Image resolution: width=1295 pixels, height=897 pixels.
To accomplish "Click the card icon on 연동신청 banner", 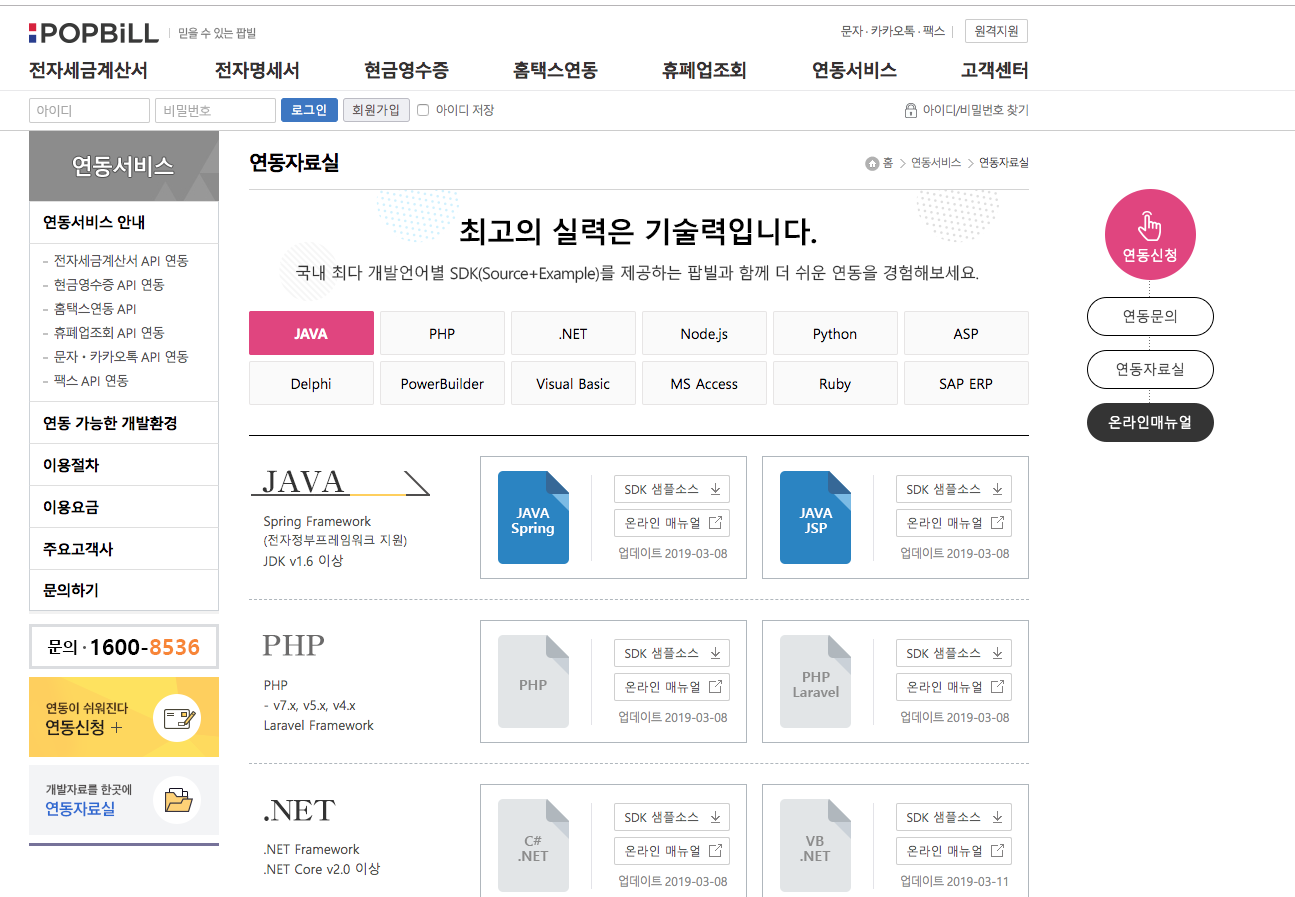I will click(177, 717).
